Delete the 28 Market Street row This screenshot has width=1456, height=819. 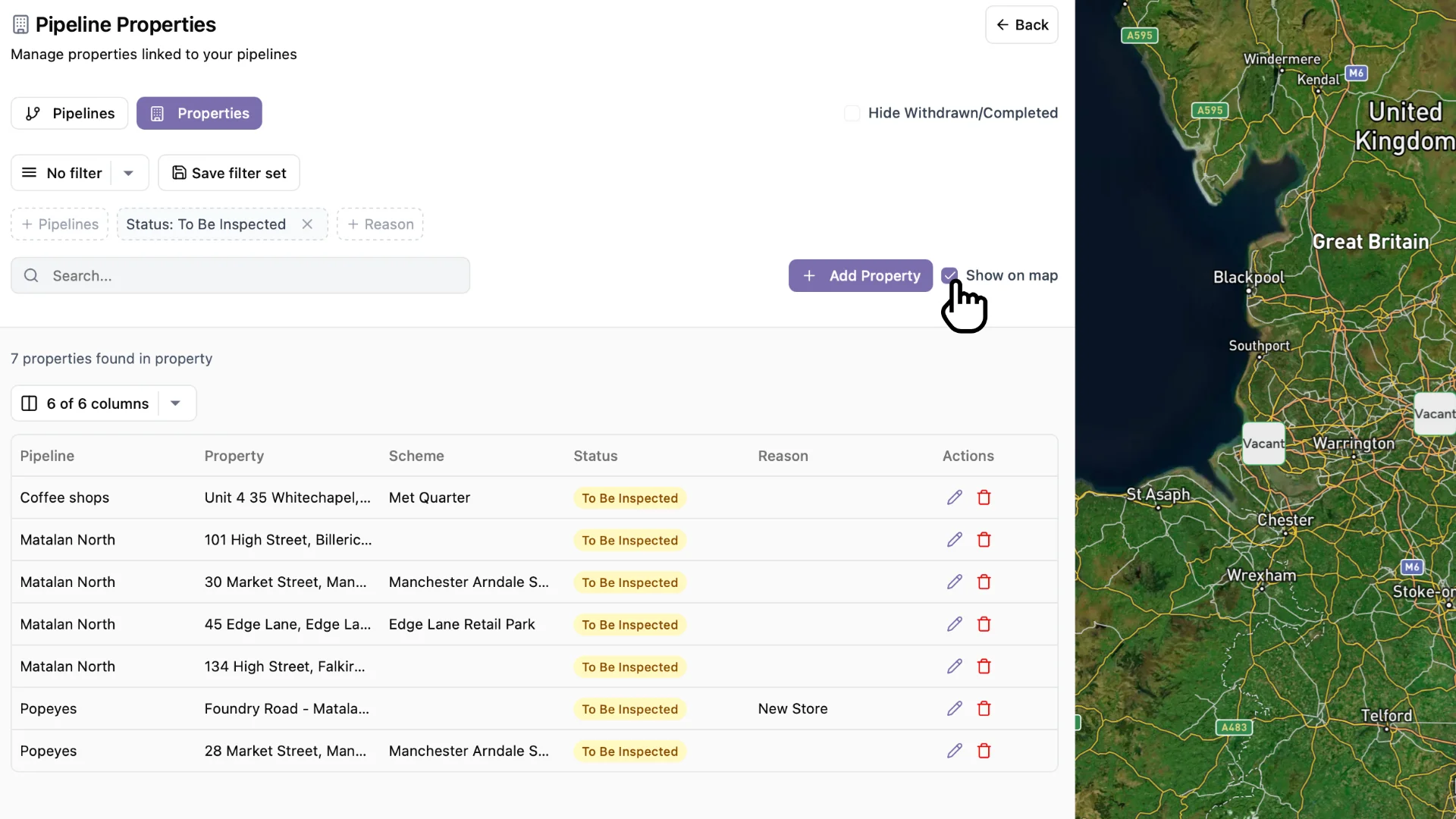[984, 751]
